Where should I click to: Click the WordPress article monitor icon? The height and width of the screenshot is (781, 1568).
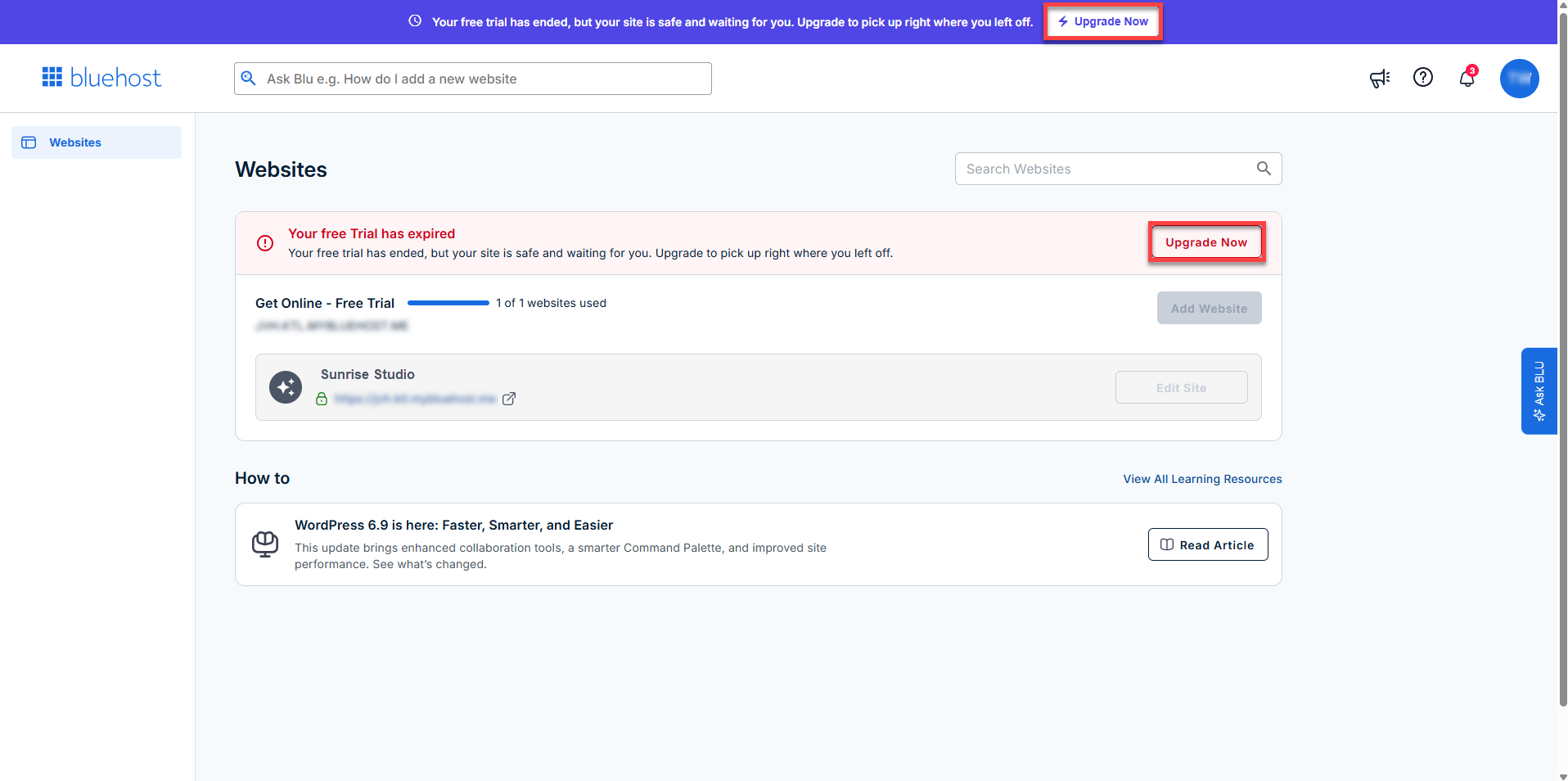[265, 544]
